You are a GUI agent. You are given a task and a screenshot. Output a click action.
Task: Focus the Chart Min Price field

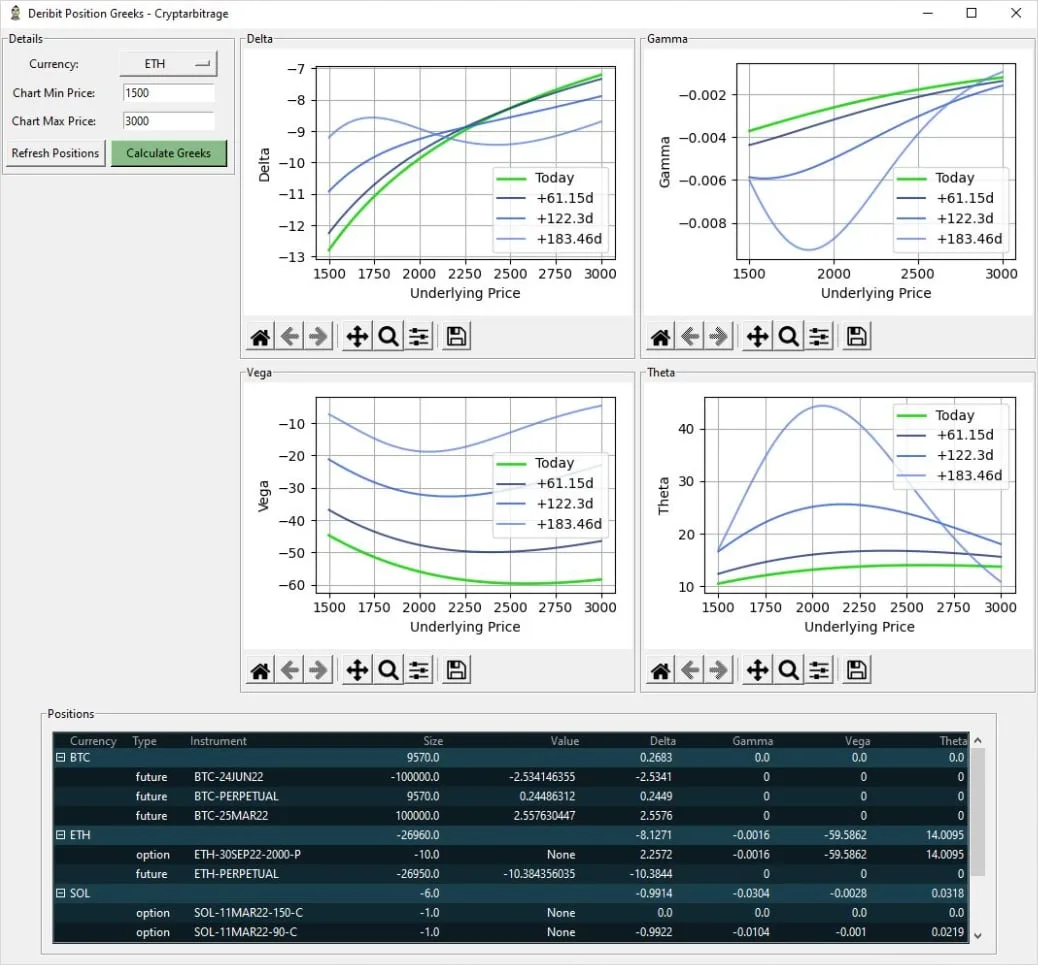click(169, 93)
